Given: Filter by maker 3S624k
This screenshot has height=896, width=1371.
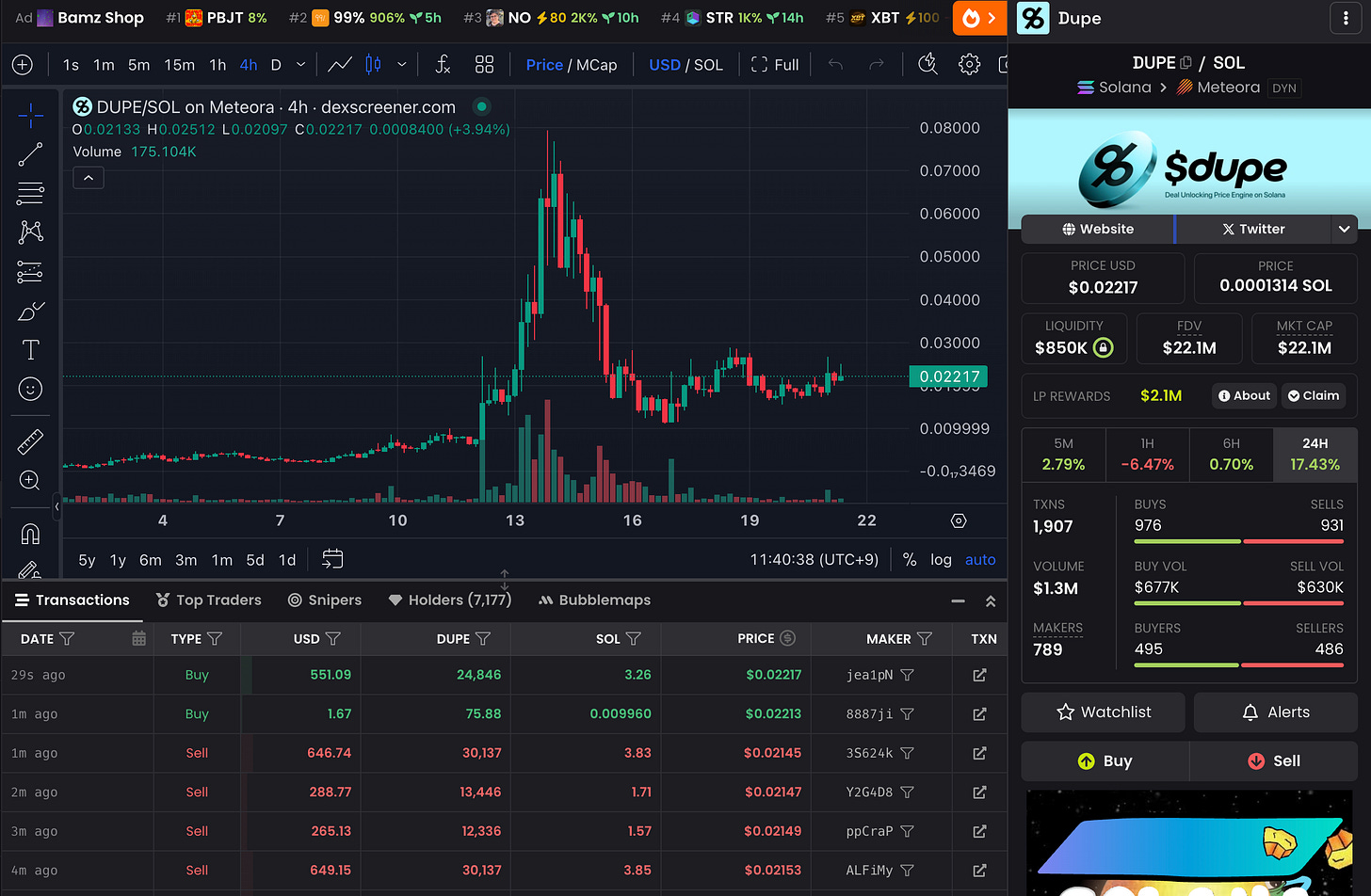Looking at the screenshot, I should pyautogui.click(x=908, y=753).
